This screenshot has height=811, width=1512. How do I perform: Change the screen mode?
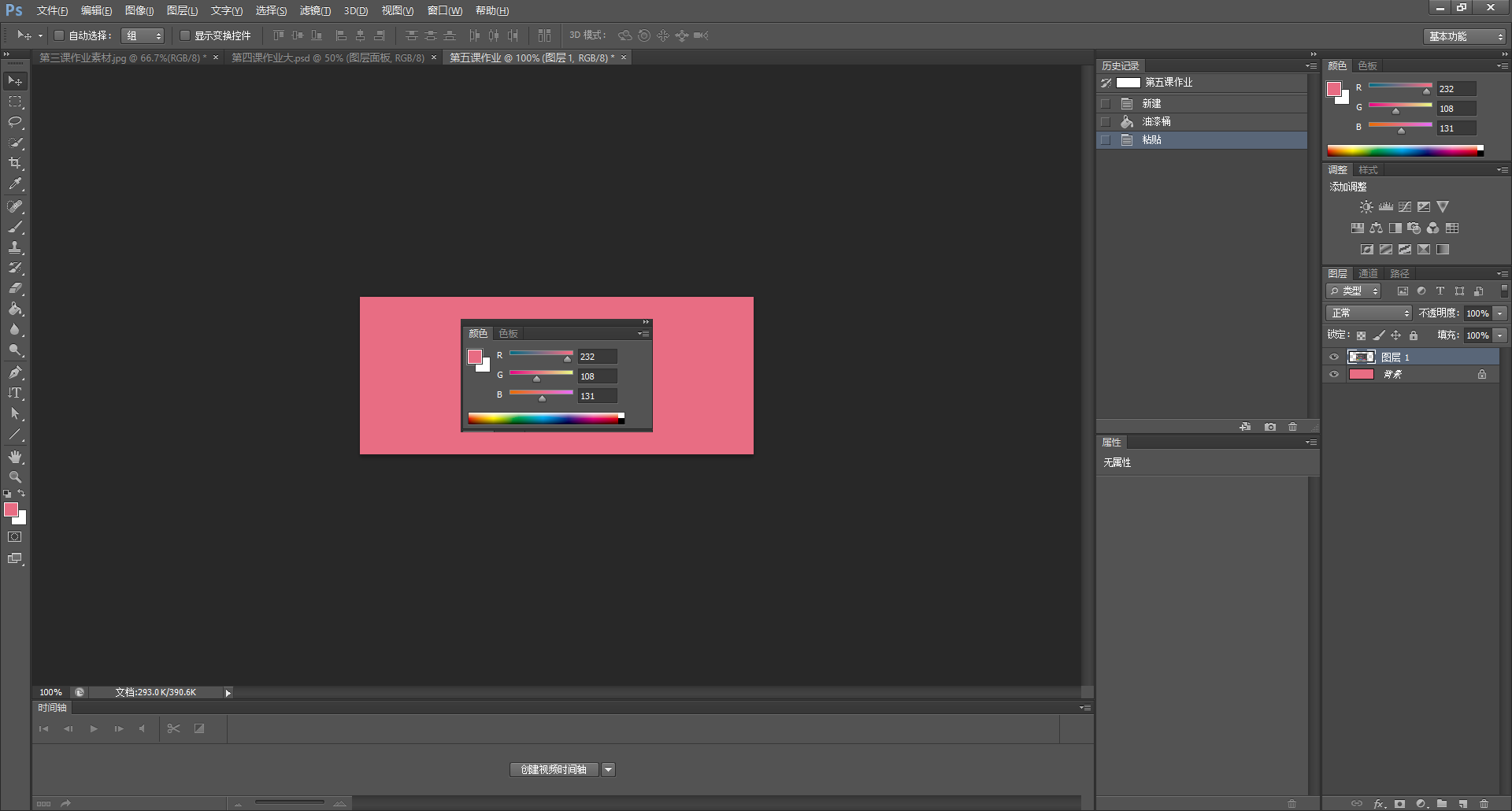(15, 558)
